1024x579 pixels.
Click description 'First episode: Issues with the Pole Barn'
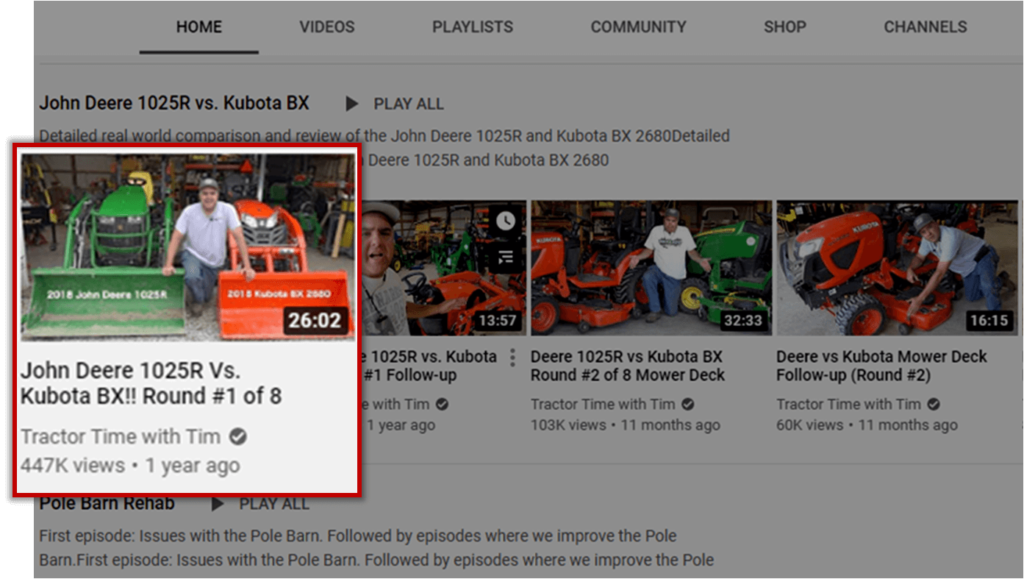(x=376, y=548)
